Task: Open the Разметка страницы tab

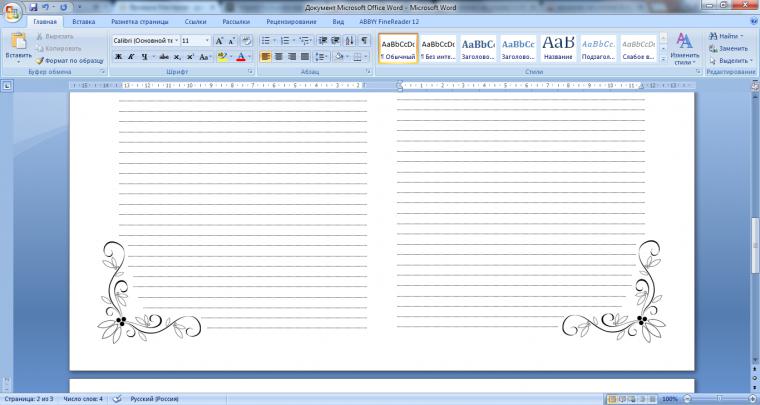Action: [140, 22]
